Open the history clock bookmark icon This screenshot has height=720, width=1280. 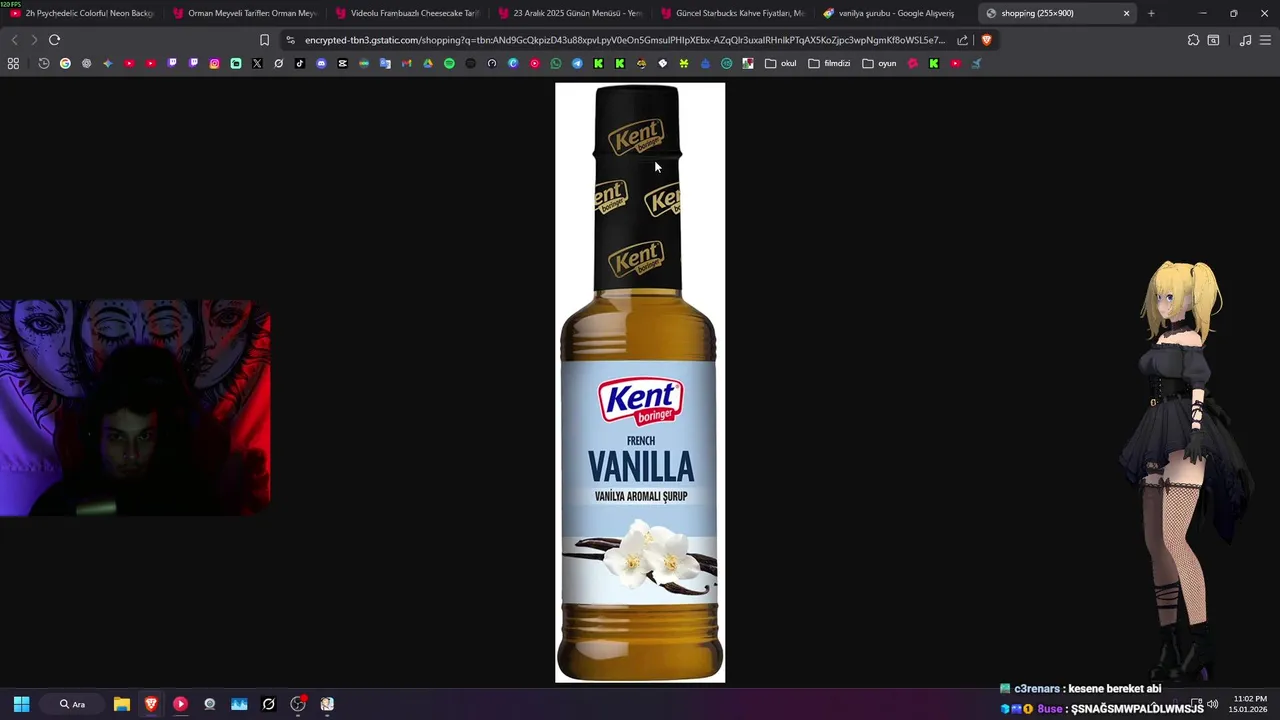pos(44,63)
